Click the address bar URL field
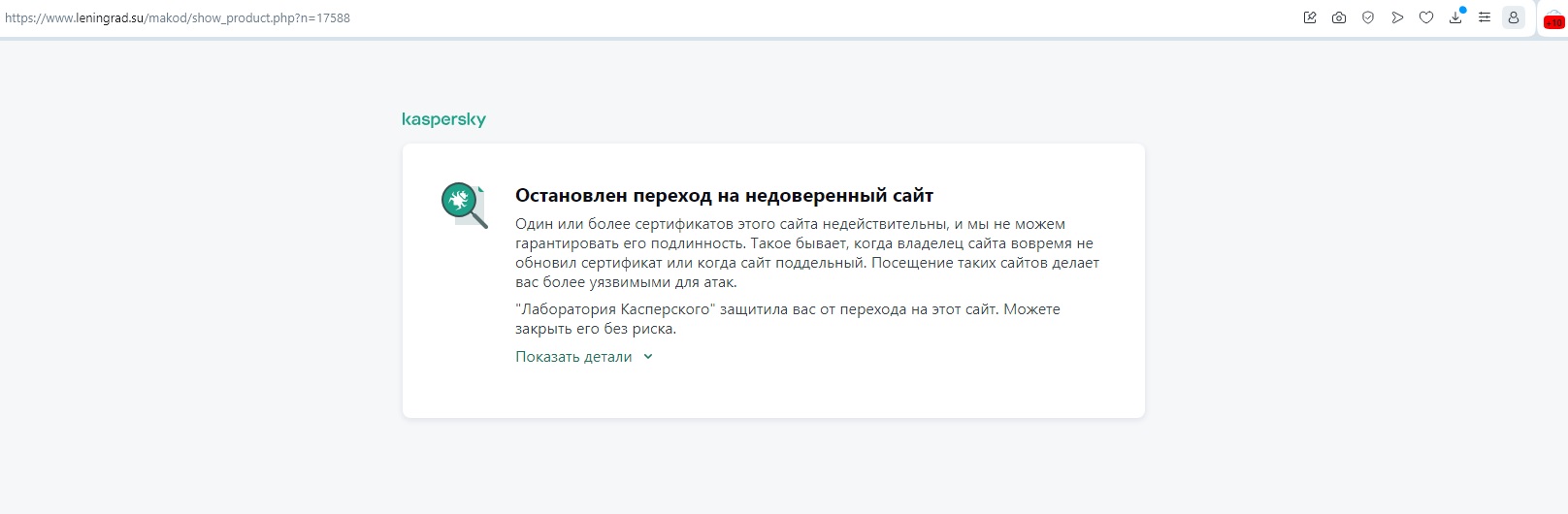 pos(178,17)
